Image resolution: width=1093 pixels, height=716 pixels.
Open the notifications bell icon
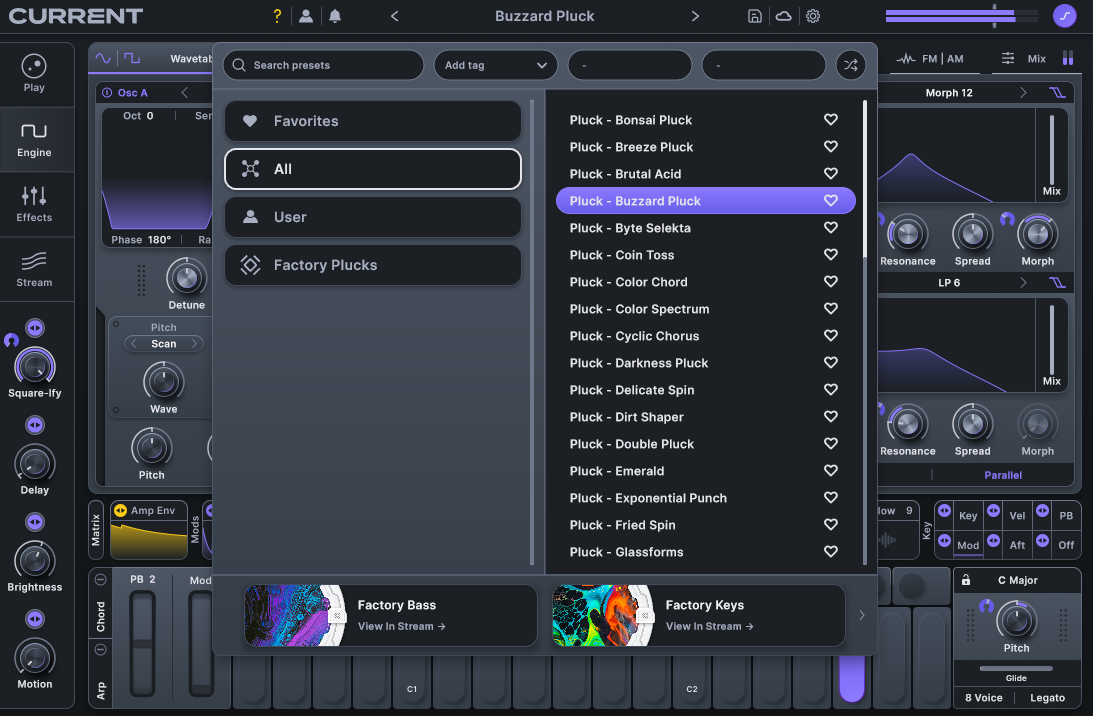334,16
